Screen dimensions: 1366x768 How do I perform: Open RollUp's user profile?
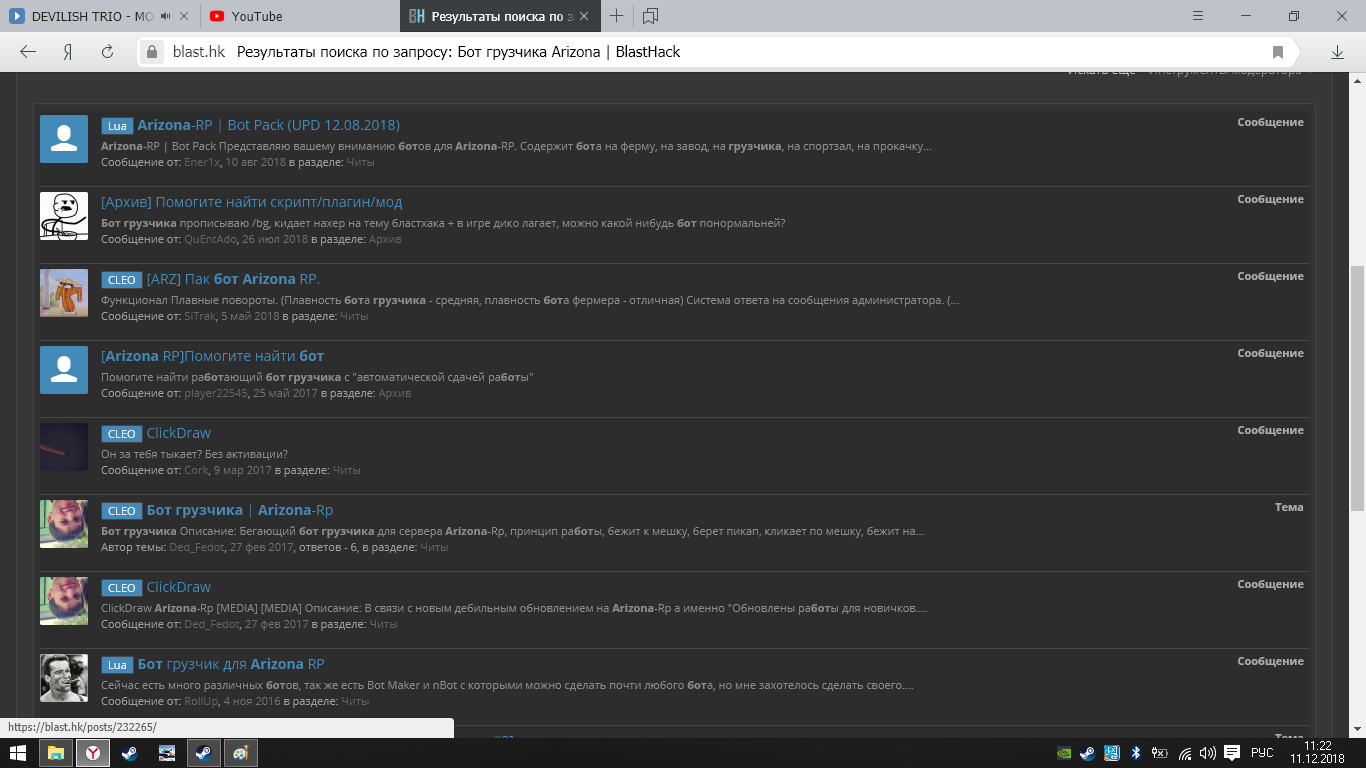click(x=200, y=701)
